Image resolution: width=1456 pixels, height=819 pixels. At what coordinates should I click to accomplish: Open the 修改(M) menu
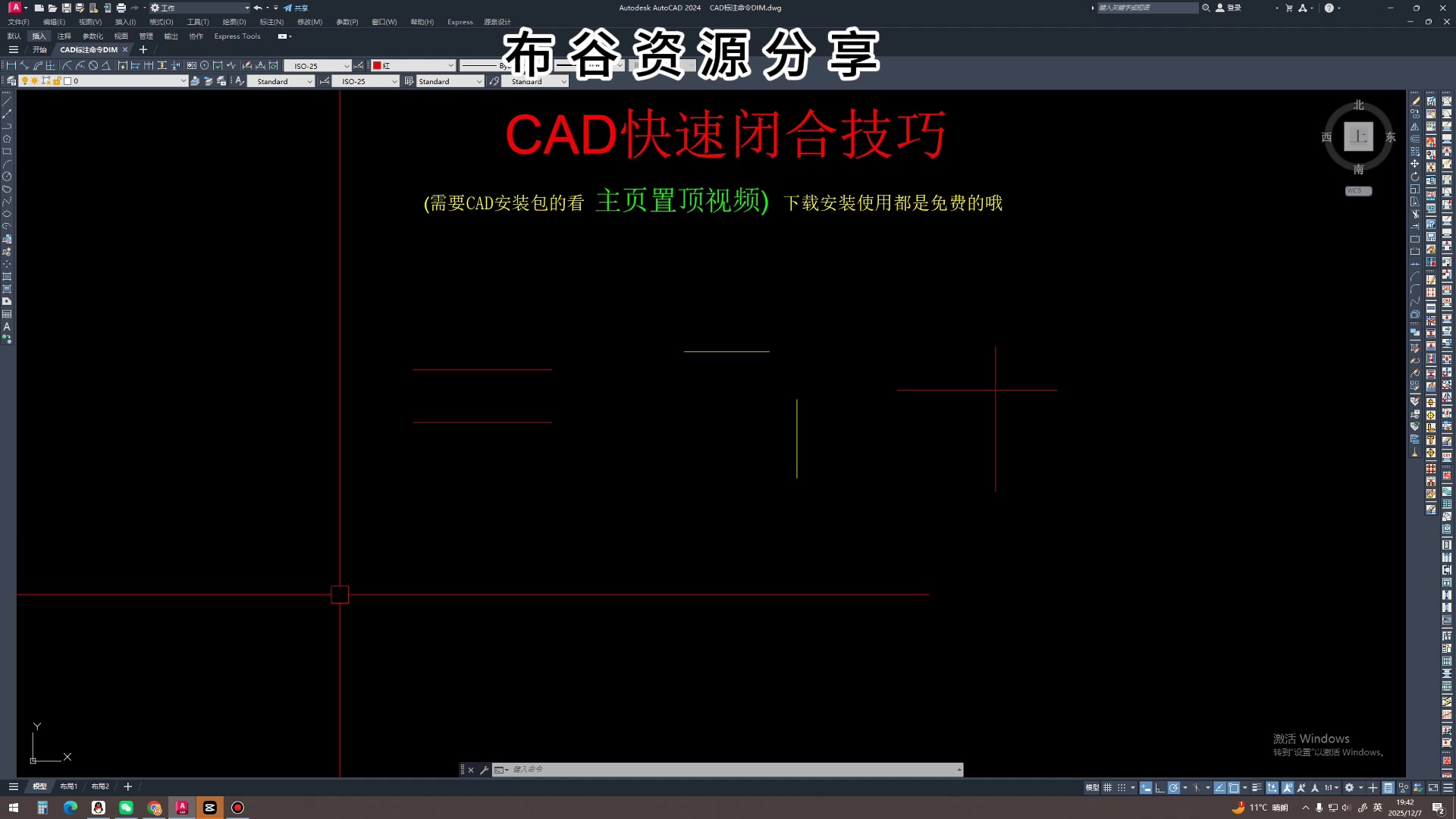coord(309,22)
